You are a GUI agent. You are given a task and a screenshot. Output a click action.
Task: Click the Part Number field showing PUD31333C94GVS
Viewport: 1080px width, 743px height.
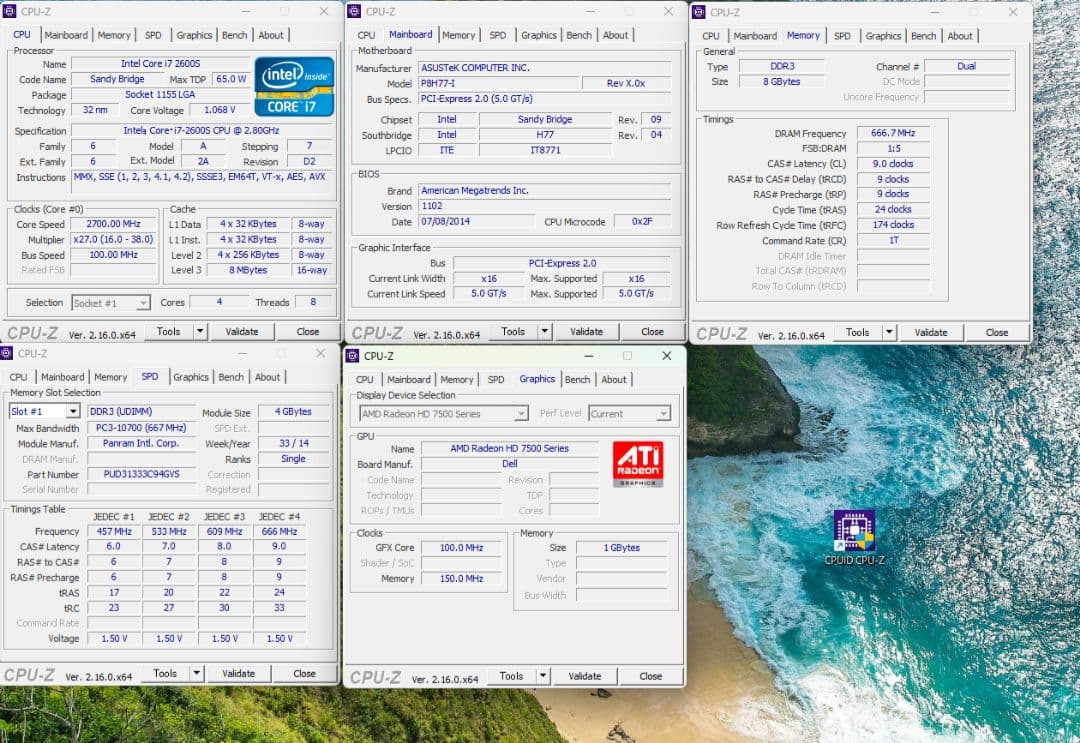[x=142, y=474]
